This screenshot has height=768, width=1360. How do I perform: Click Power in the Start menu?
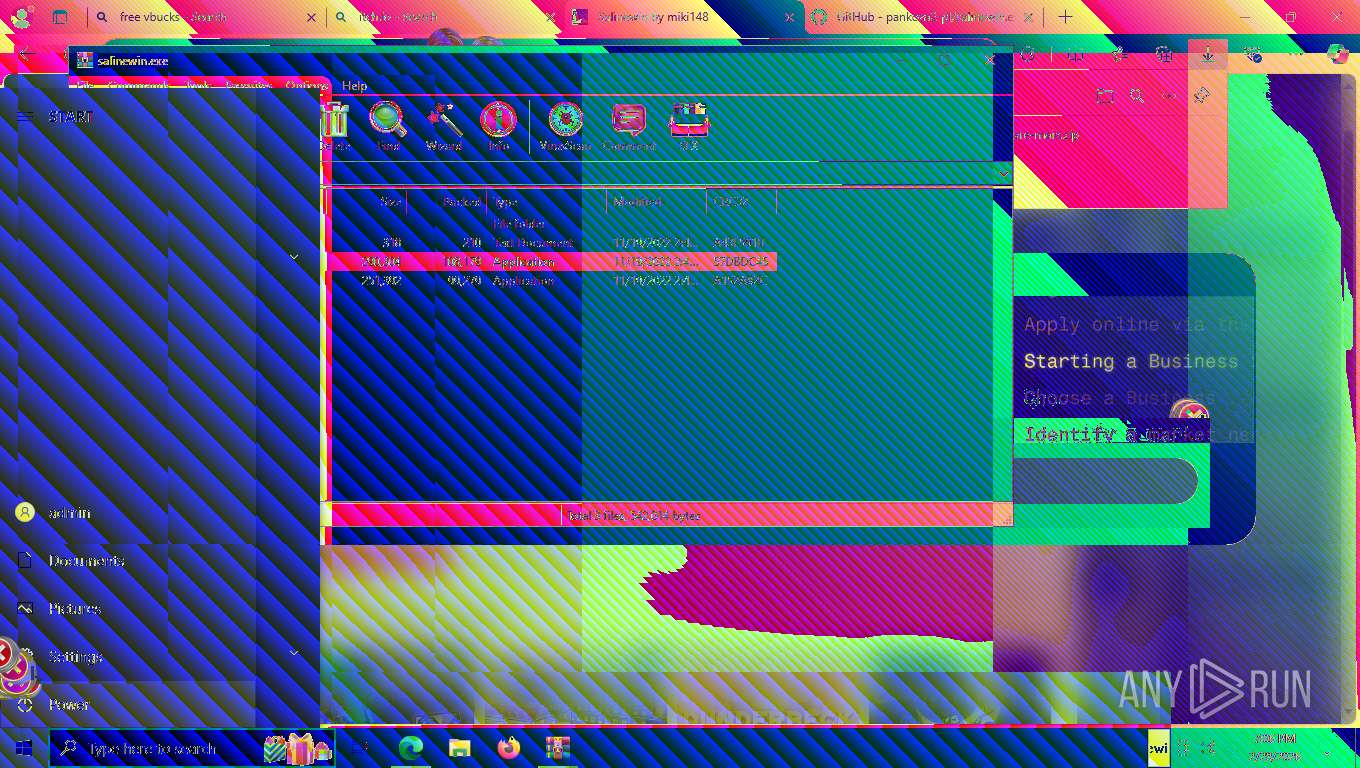tap(128, 705)
